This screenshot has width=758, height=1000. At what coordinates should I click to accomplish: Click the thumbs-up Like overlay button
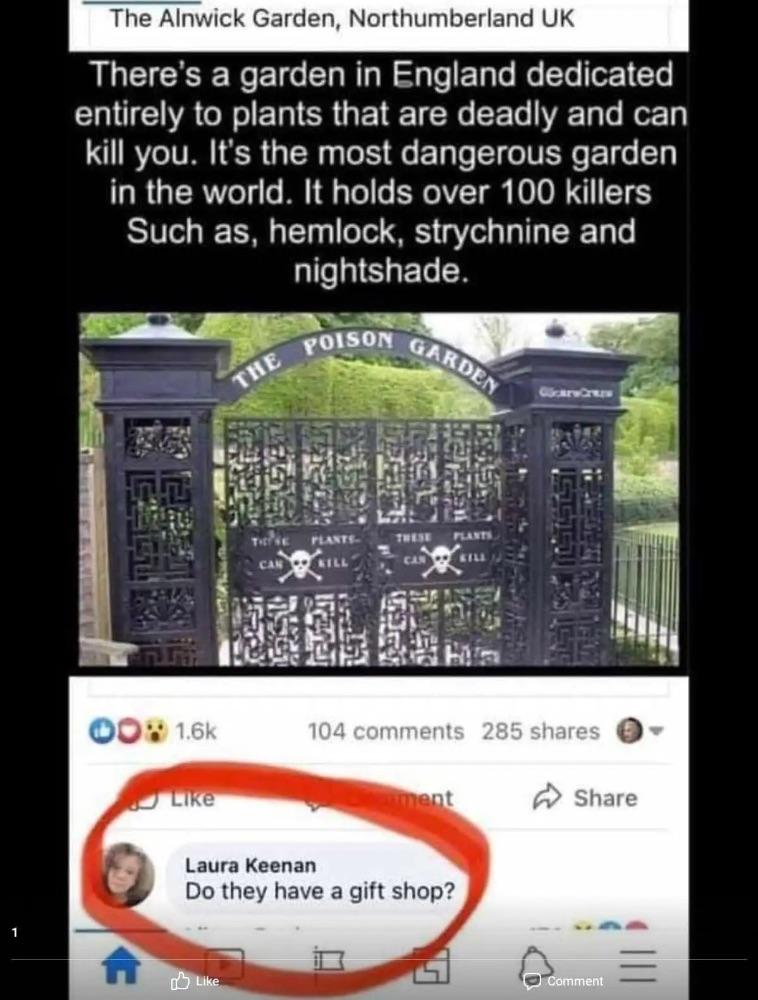195,981
